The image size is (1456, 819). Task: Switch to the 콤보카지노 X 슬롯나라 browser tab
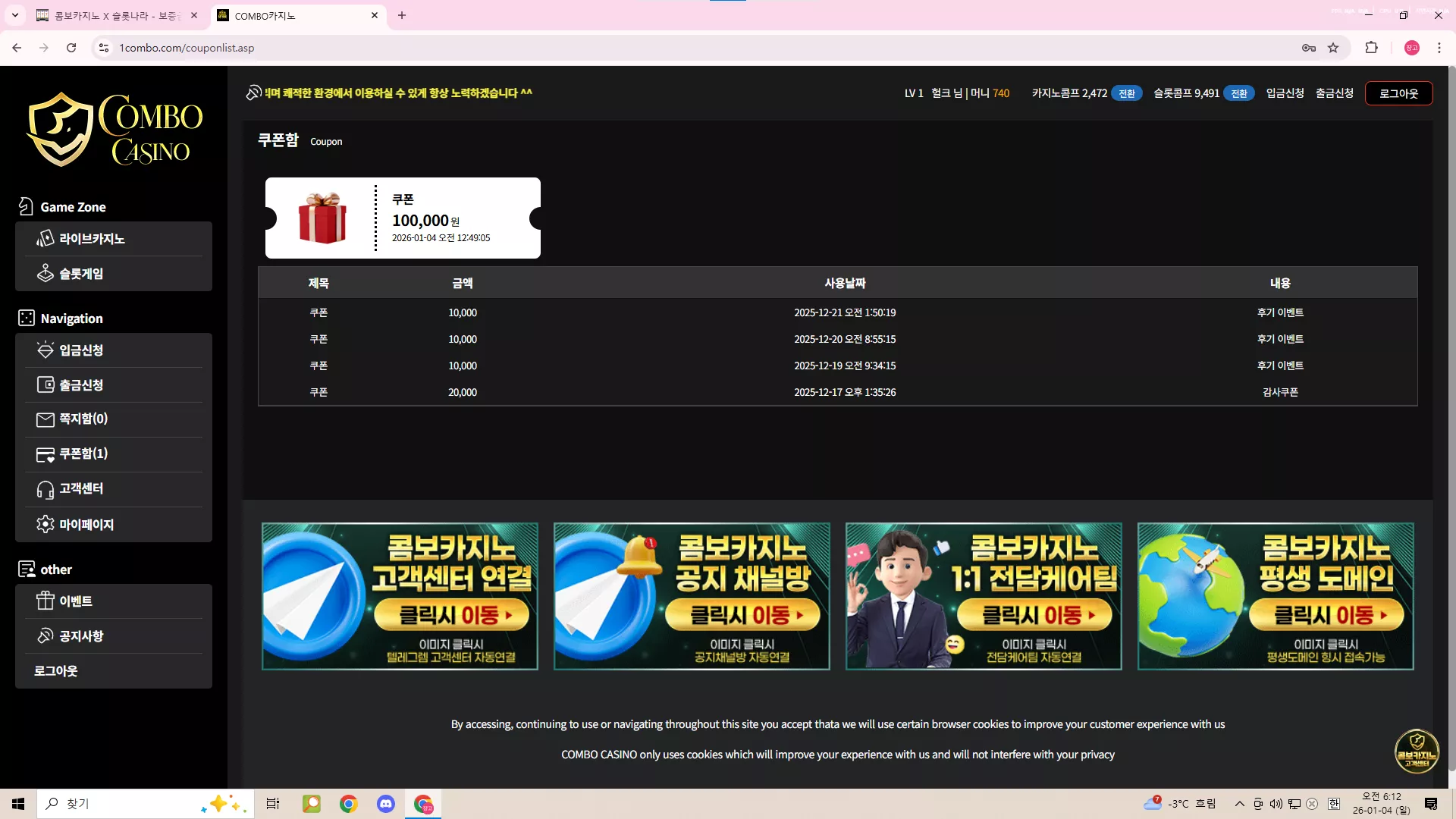[x=118, y=16]
